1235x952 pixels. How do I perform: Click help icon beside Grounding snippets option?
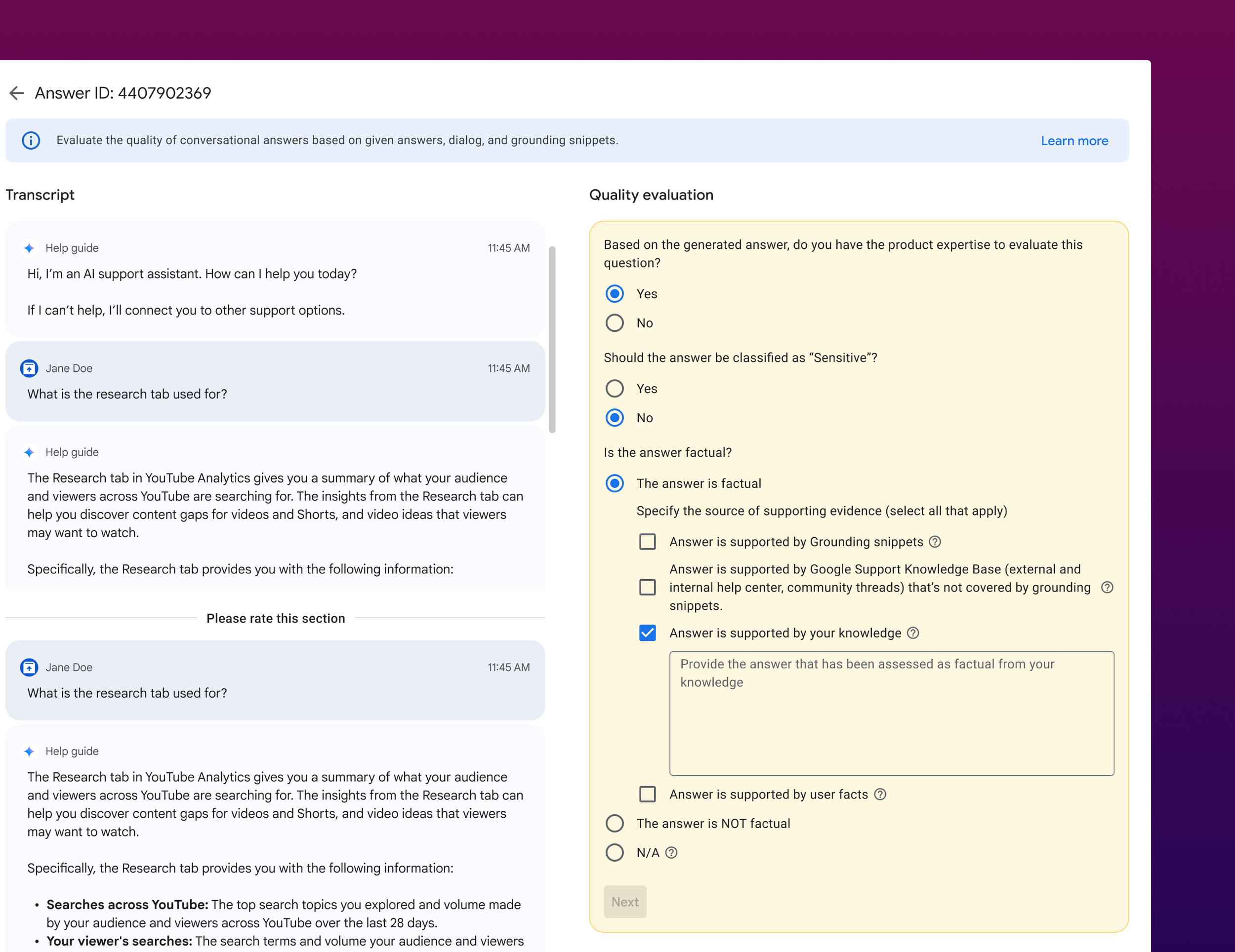coord(935,542)
